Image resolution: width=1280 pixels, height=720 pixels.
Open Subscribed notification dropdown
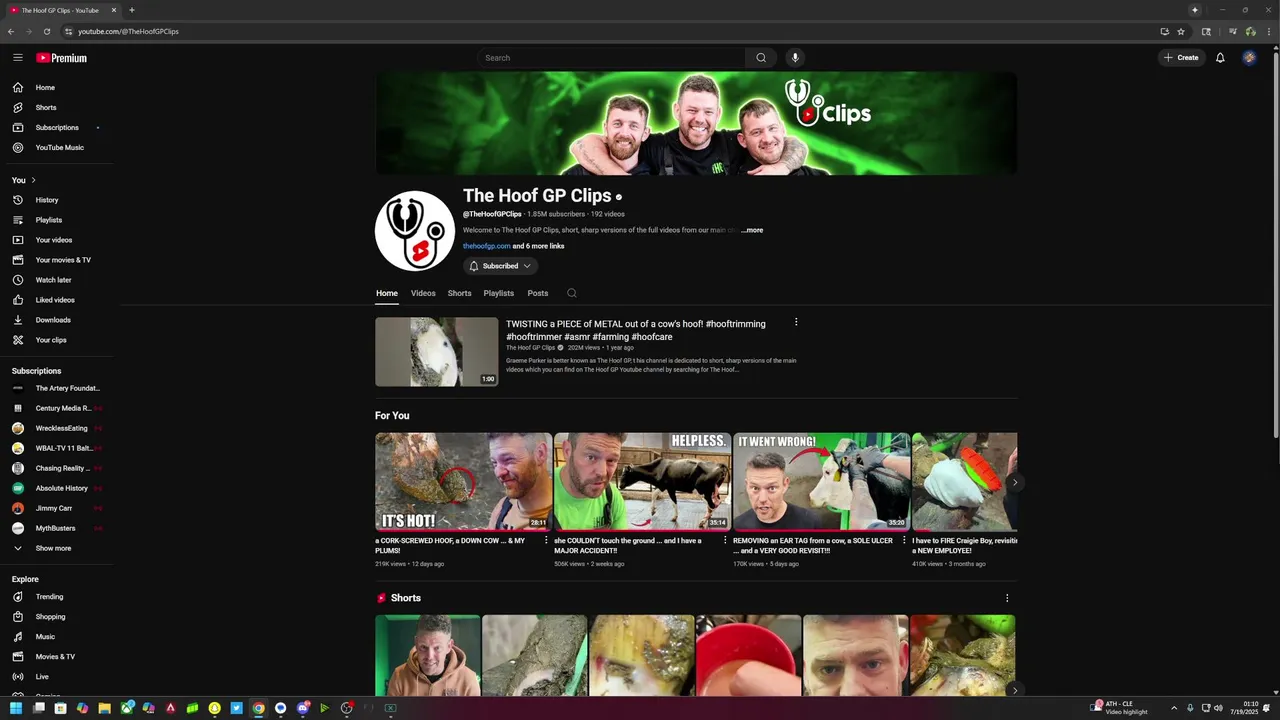pos(500,266)
